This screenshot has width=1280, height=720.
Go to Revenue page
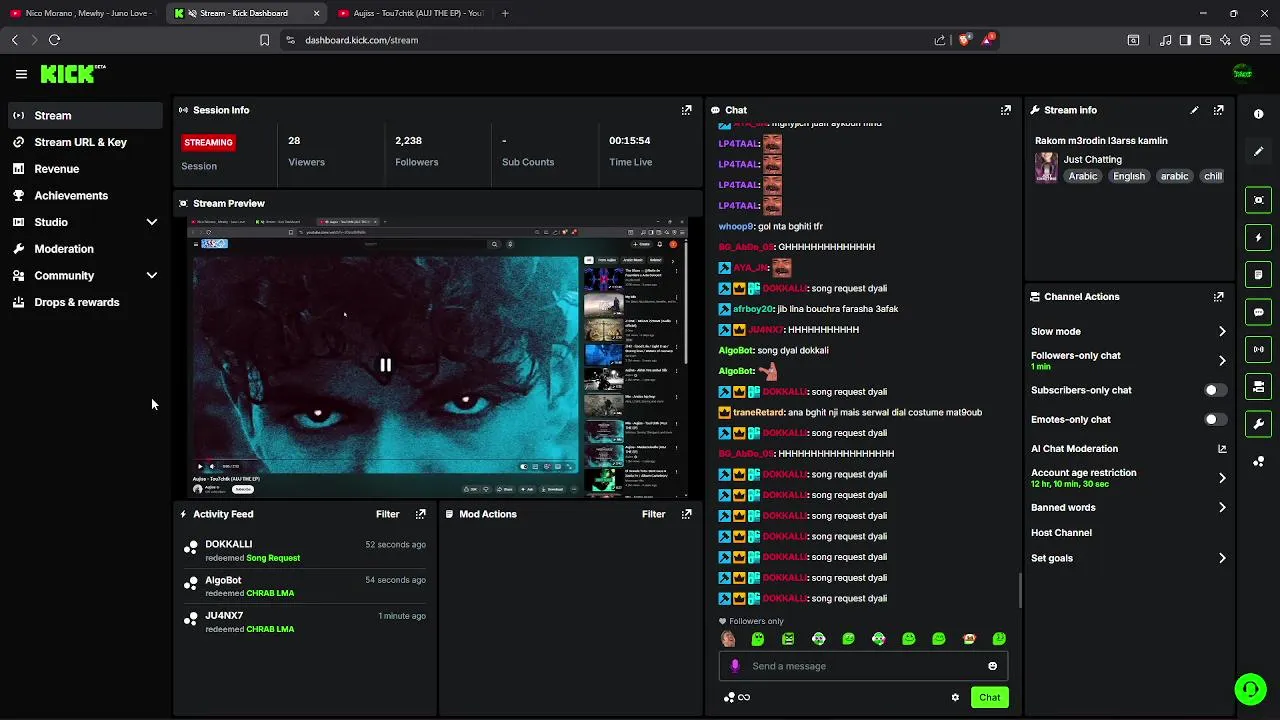click(x=84, y=169)
